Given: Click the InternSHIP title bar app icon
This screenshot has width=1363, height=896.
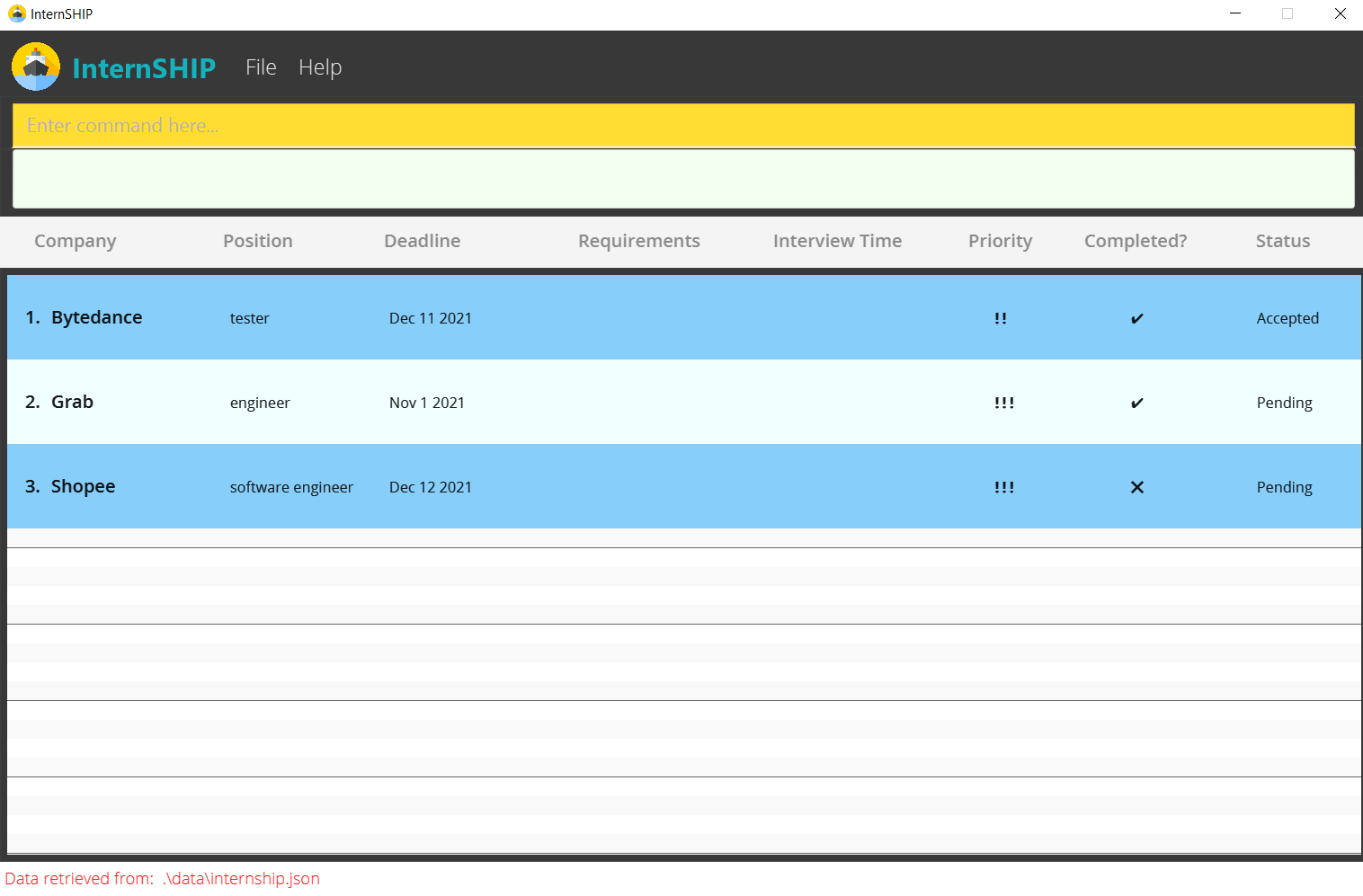Looking at the screenshot, I should coord(16,13).
